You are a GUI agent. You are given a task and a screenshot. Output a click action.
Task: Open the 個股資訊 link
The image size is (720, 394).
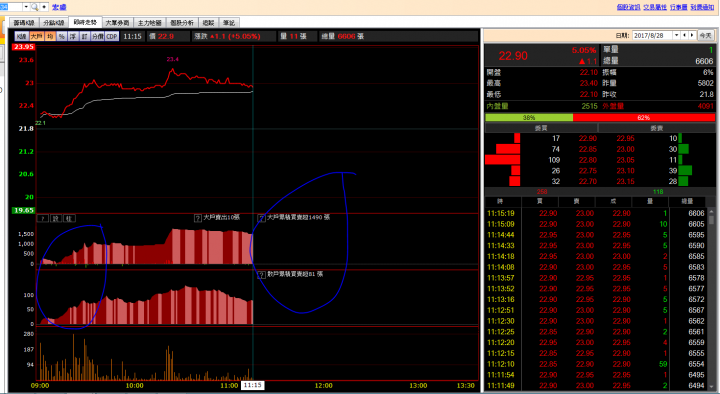point(628,7)
